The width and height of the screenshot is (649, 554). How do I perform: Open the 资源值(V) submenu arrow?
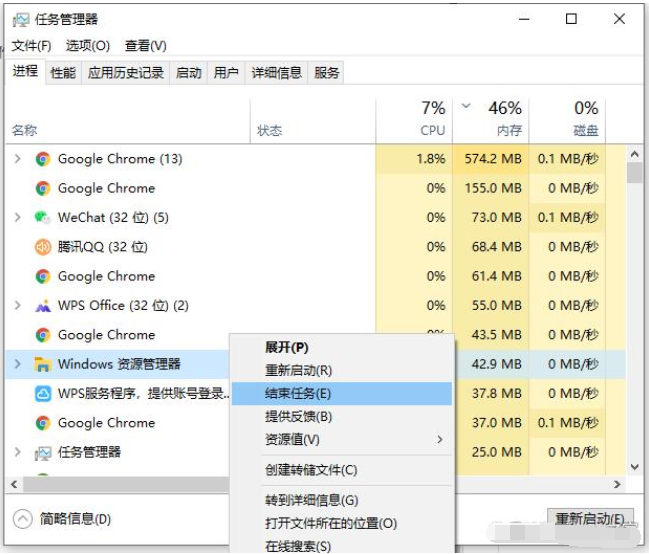440,440
